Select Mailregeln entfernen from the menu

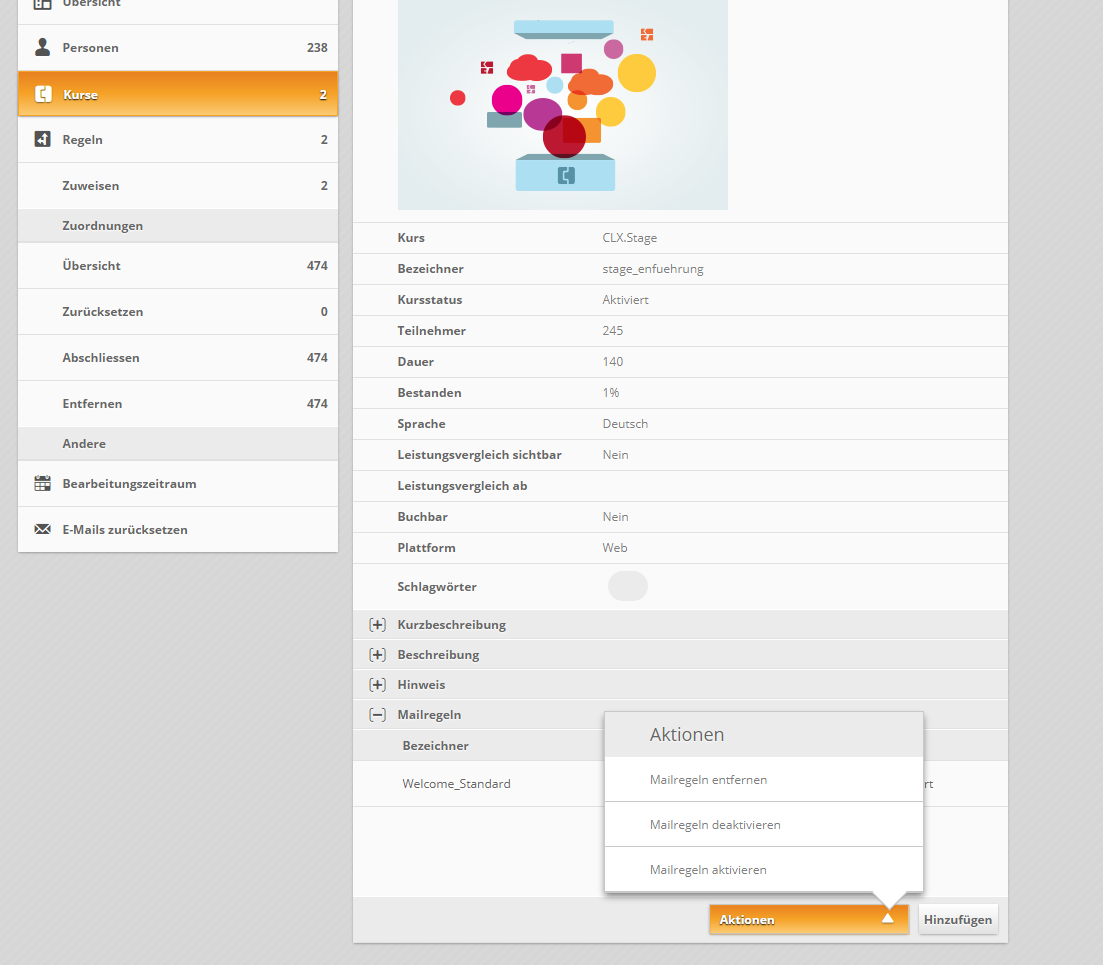point(708,780)
